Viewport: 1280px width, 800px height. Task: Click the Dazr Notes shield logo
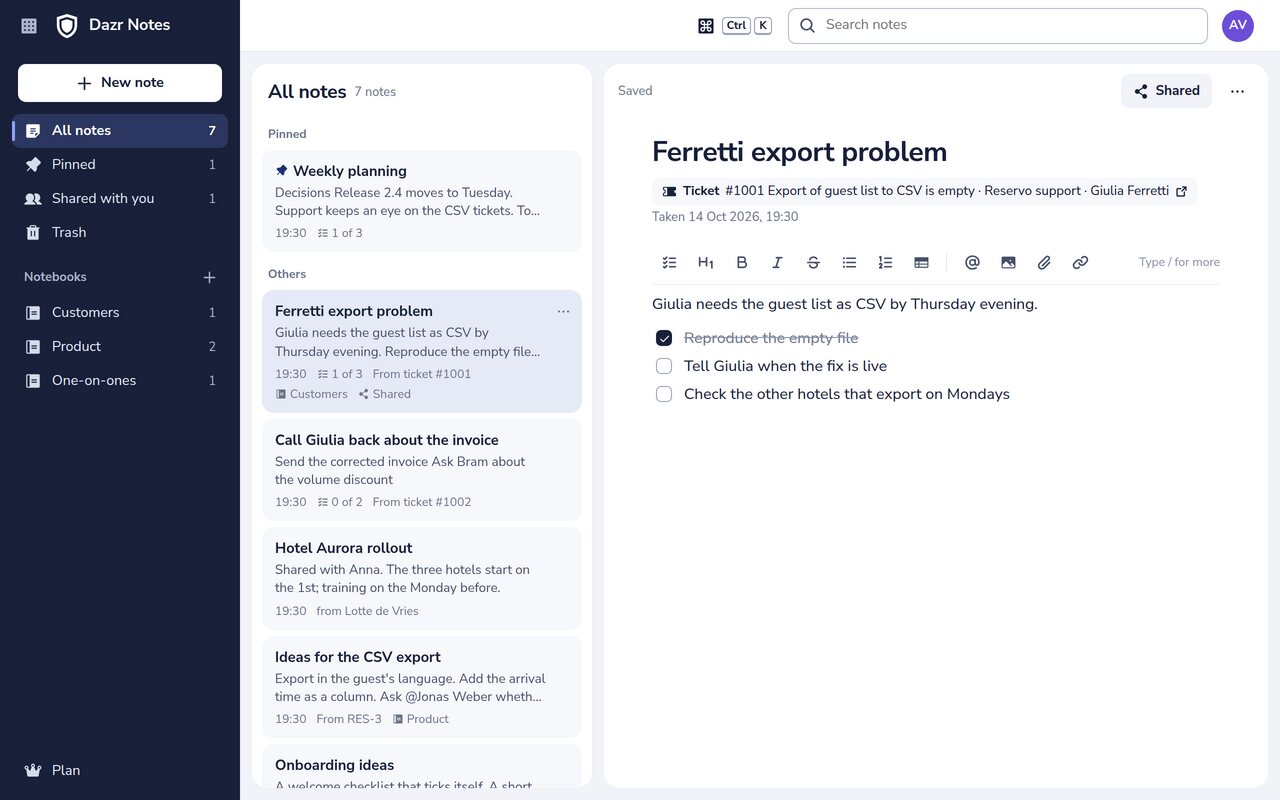67,26
